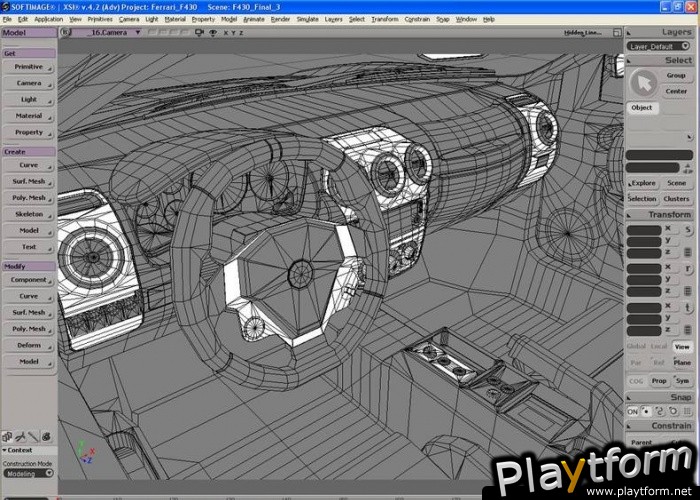Click the Primitive button under Get
The height and width of the screenshot is (500, 700).
click(29, 67)
